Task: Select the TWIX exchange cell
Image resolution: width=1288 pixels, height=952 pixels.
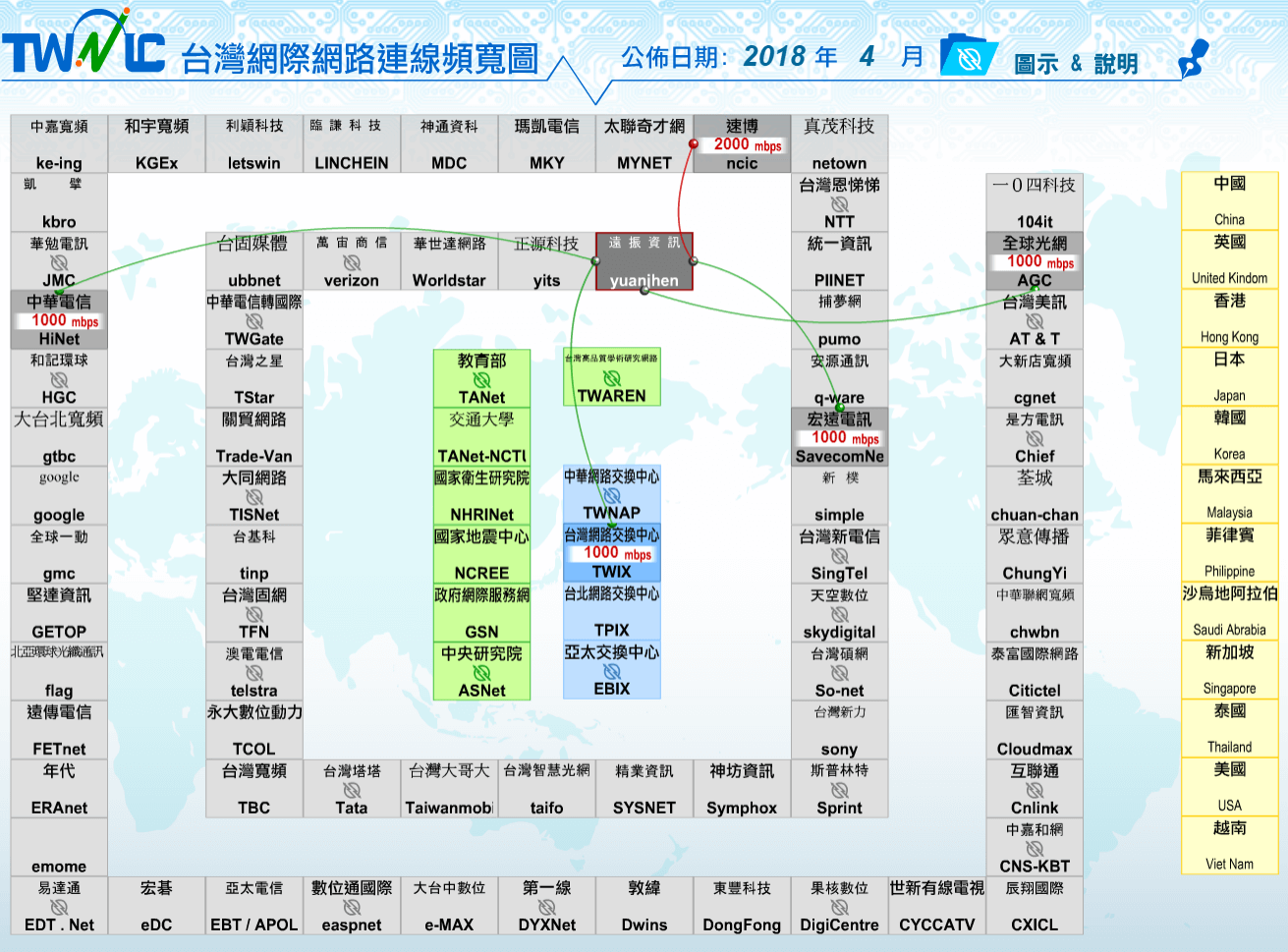Action: coord(611,553)
